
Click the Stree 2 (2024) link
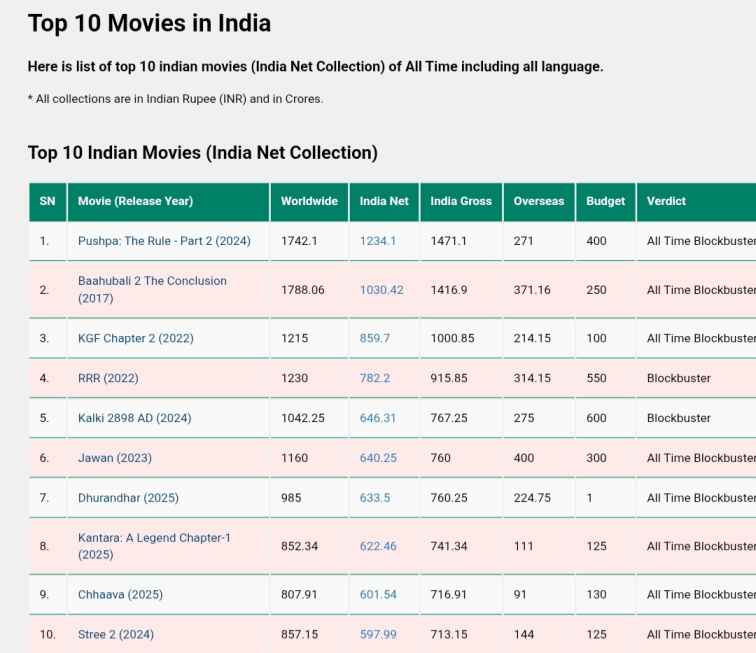pyautogui.click(x=116, y=634)
